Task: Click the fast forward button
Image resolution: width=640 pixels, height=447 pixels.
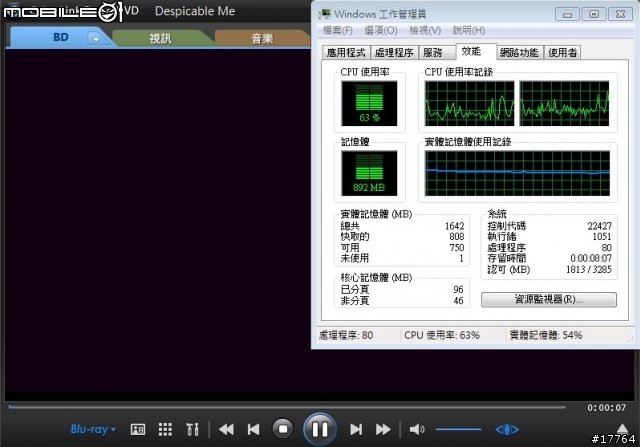Action: (383, 429)
